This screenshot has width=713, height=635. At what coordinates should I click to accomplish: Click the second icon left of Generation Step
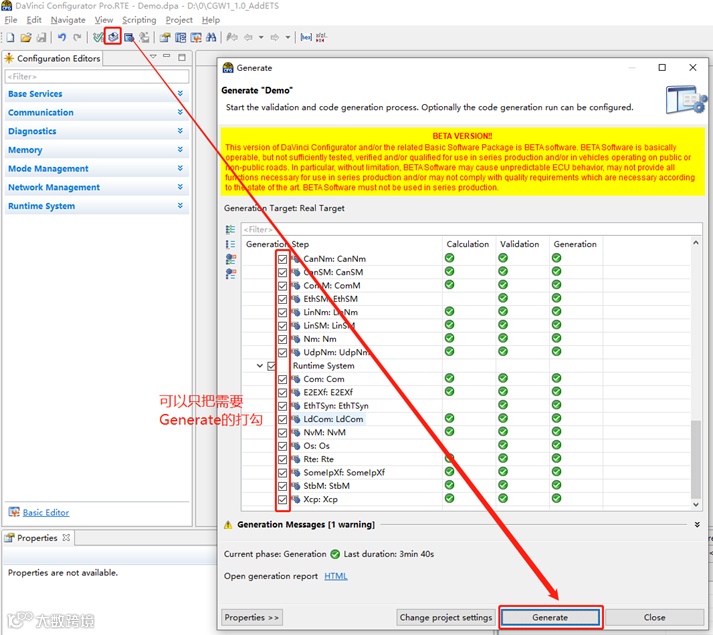[x=231, y=244]
